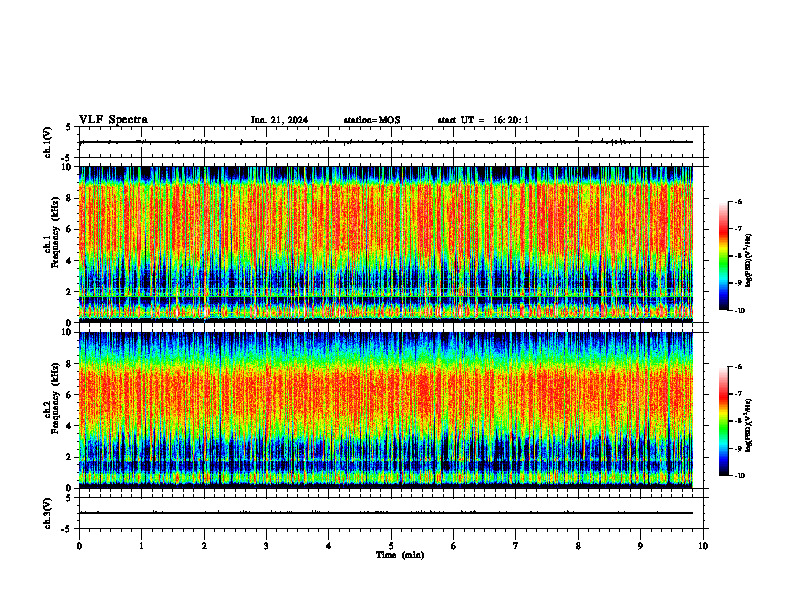Click the ch.2 spectrogram panel
This screenshot has width=792, height=612.
[x=386, y=410]
